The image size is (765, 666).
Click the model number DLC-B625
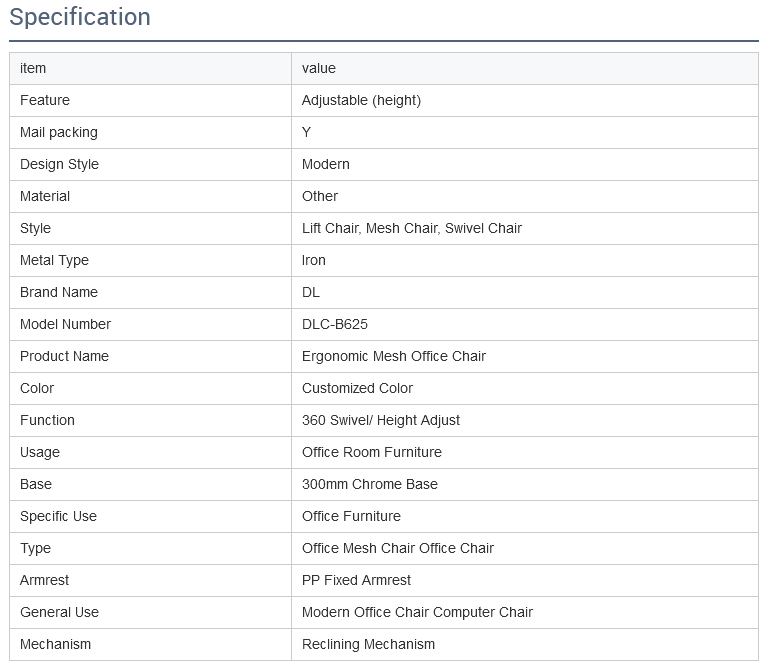[335, 324]
